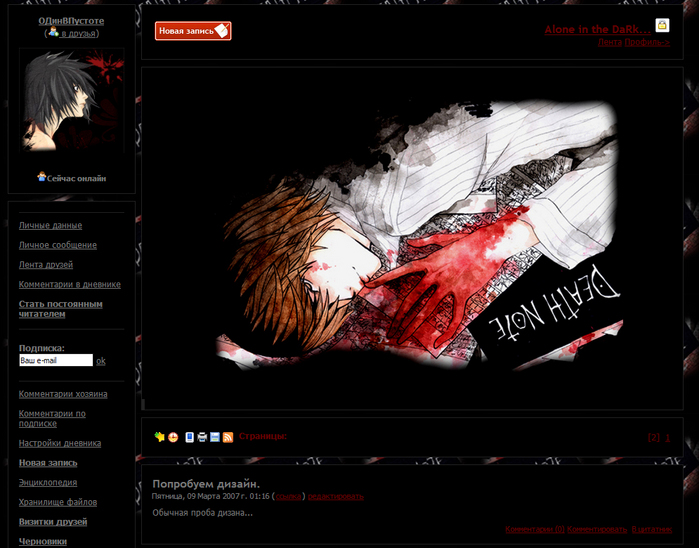Click the В цитатник link

point(652,529)
